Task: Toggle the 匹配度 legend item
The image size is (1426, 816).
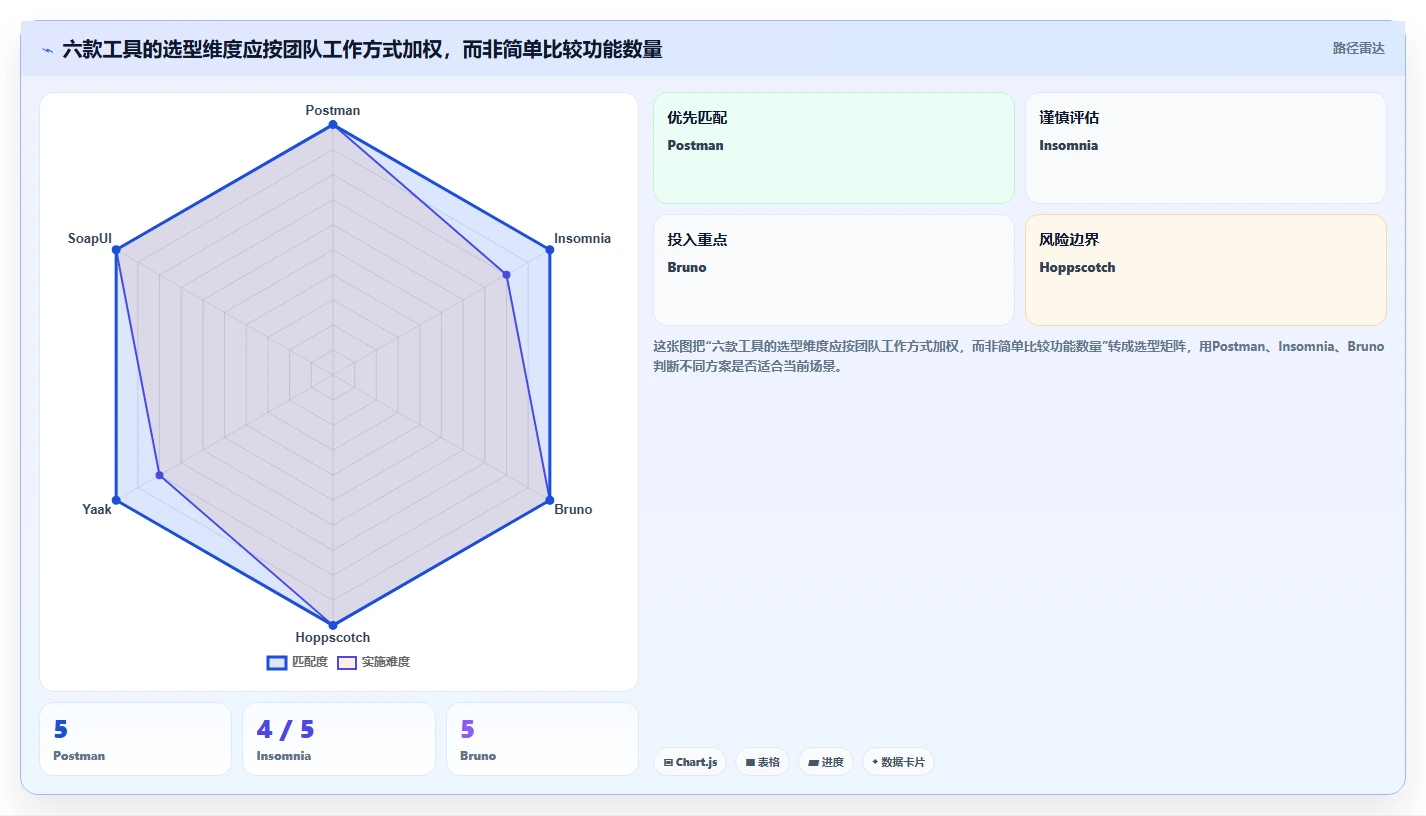Action: 297,662
